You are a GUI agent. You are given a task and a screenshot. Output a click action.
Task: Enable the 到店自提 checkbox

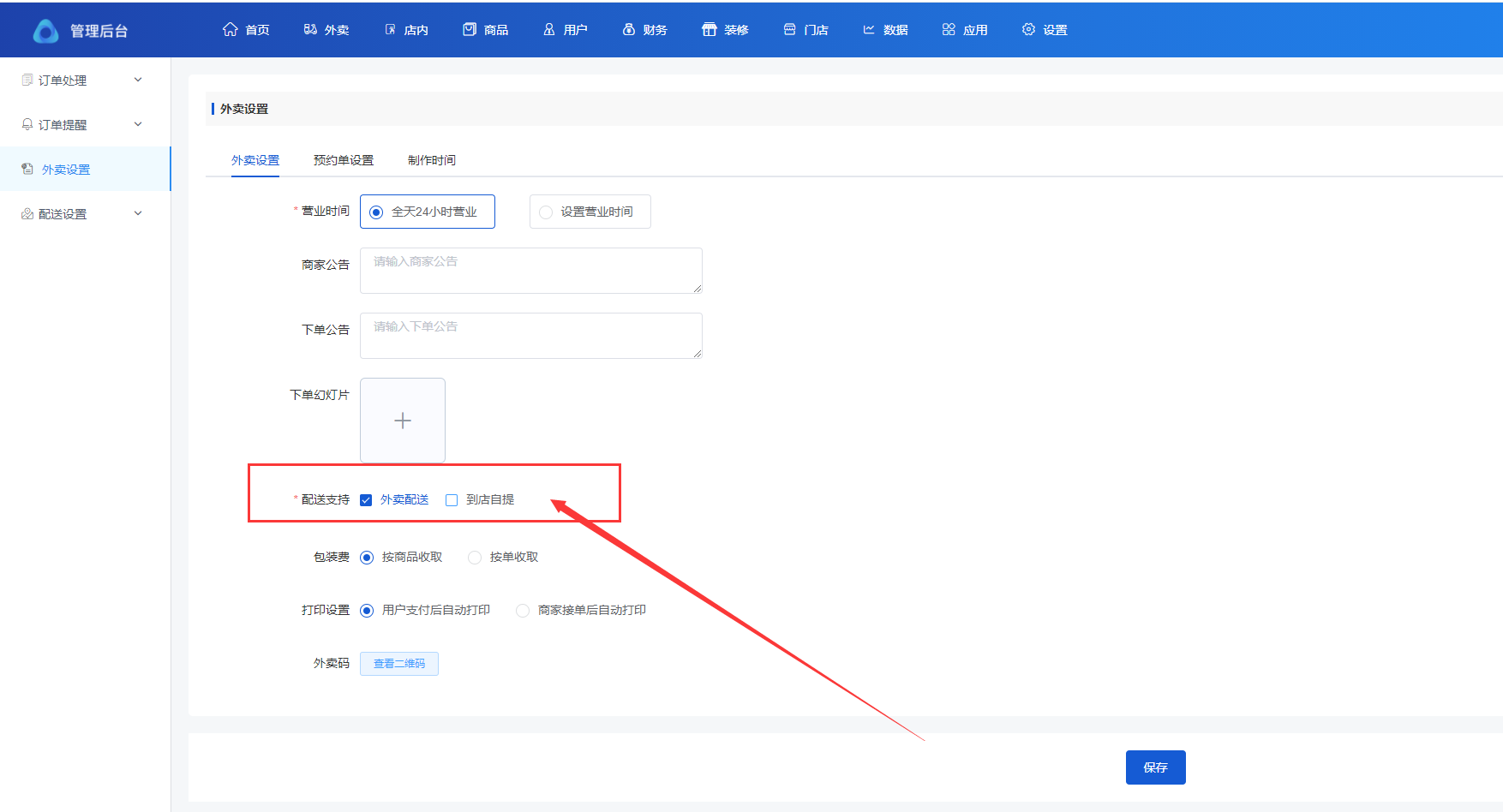tap(452, 500)
